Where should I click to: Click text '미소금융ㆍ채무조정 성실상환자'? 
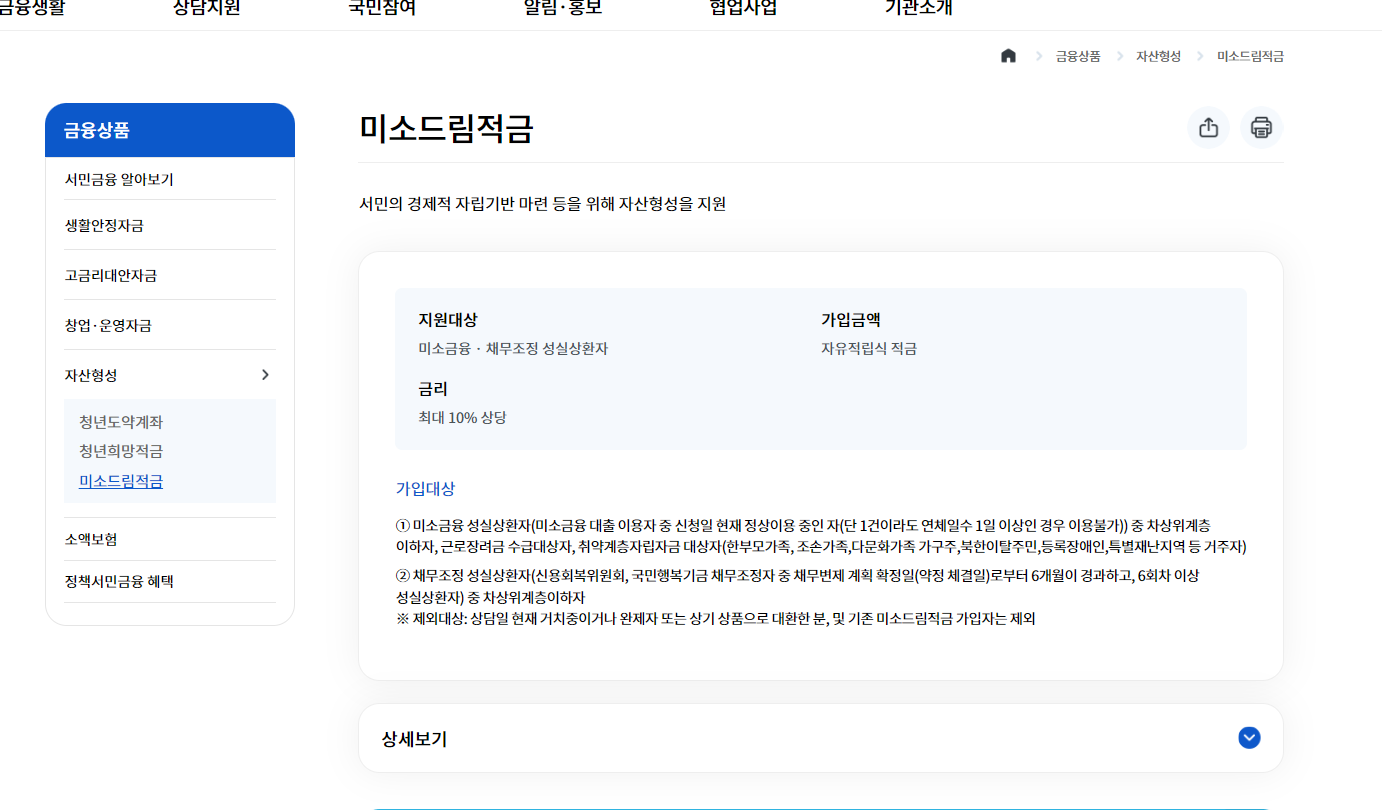[x=513, y=349]
